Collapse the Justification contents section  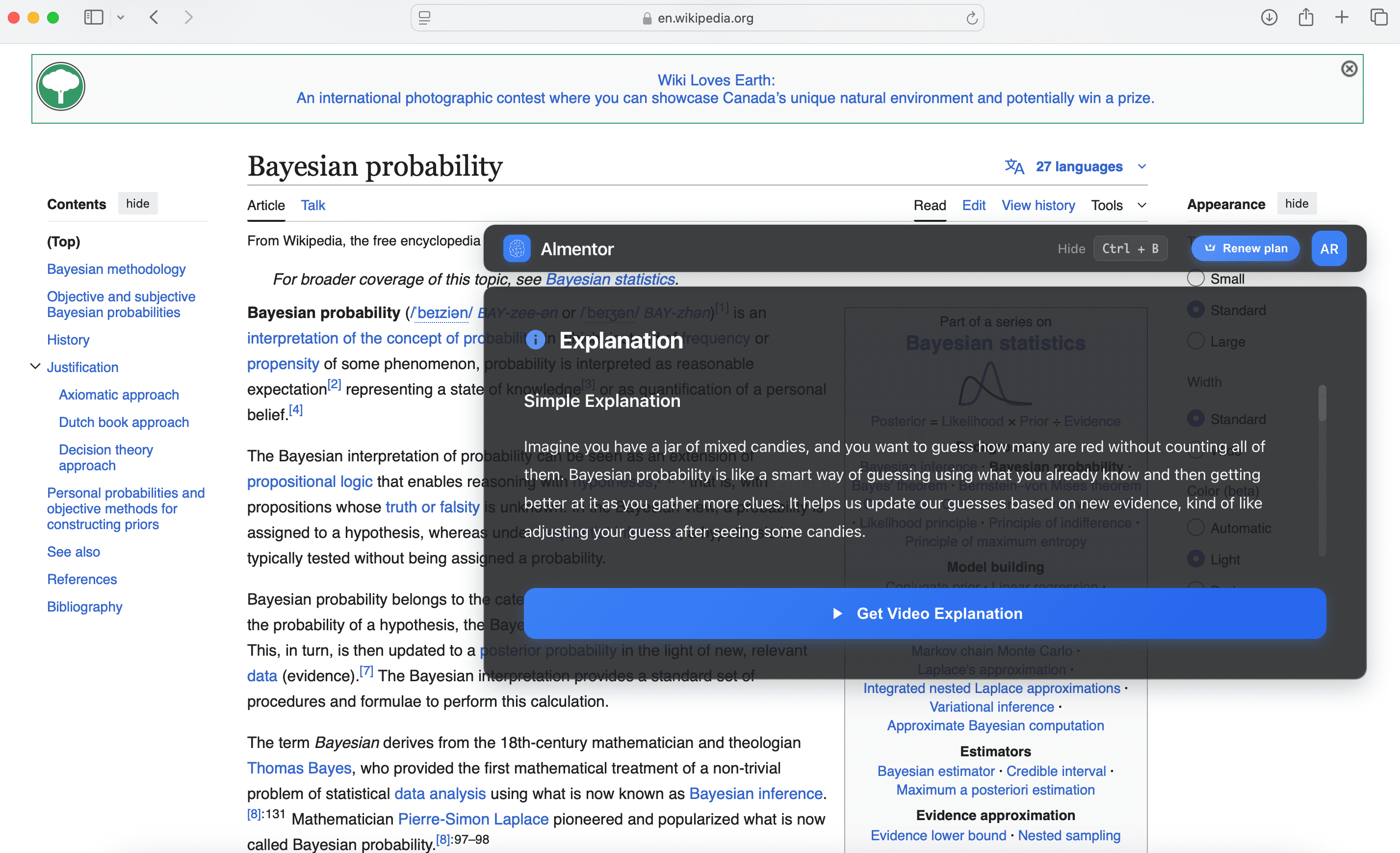coord(35,367)
